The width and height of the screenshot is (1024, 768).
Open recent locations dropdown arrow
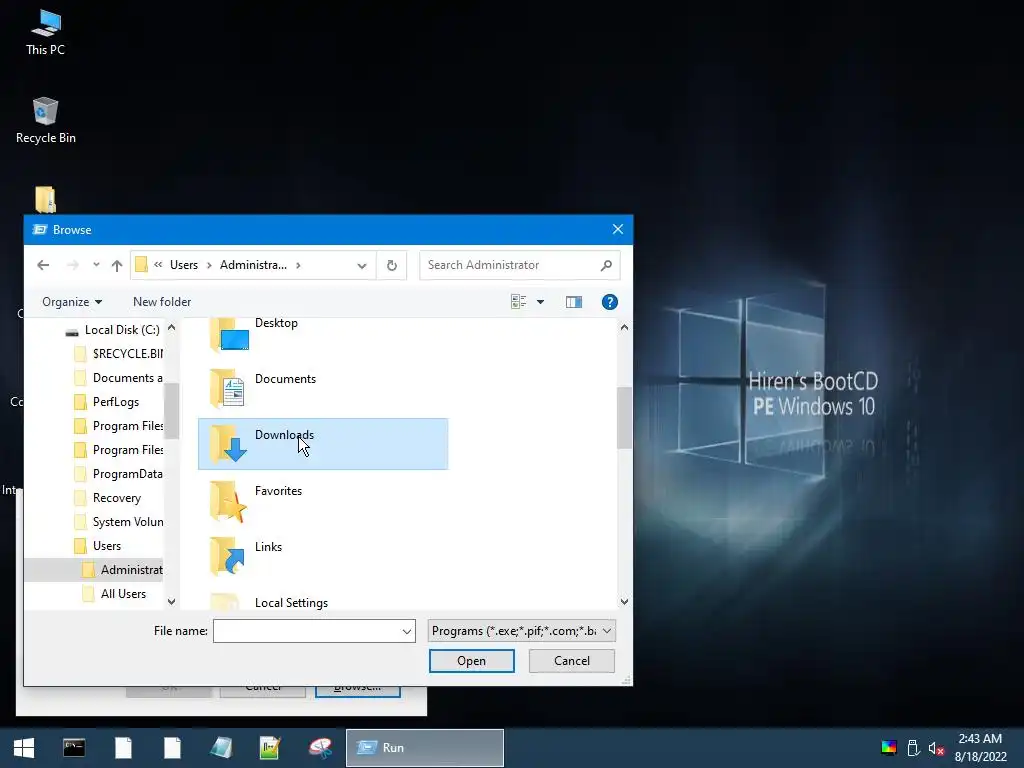[x=96, y=265]
